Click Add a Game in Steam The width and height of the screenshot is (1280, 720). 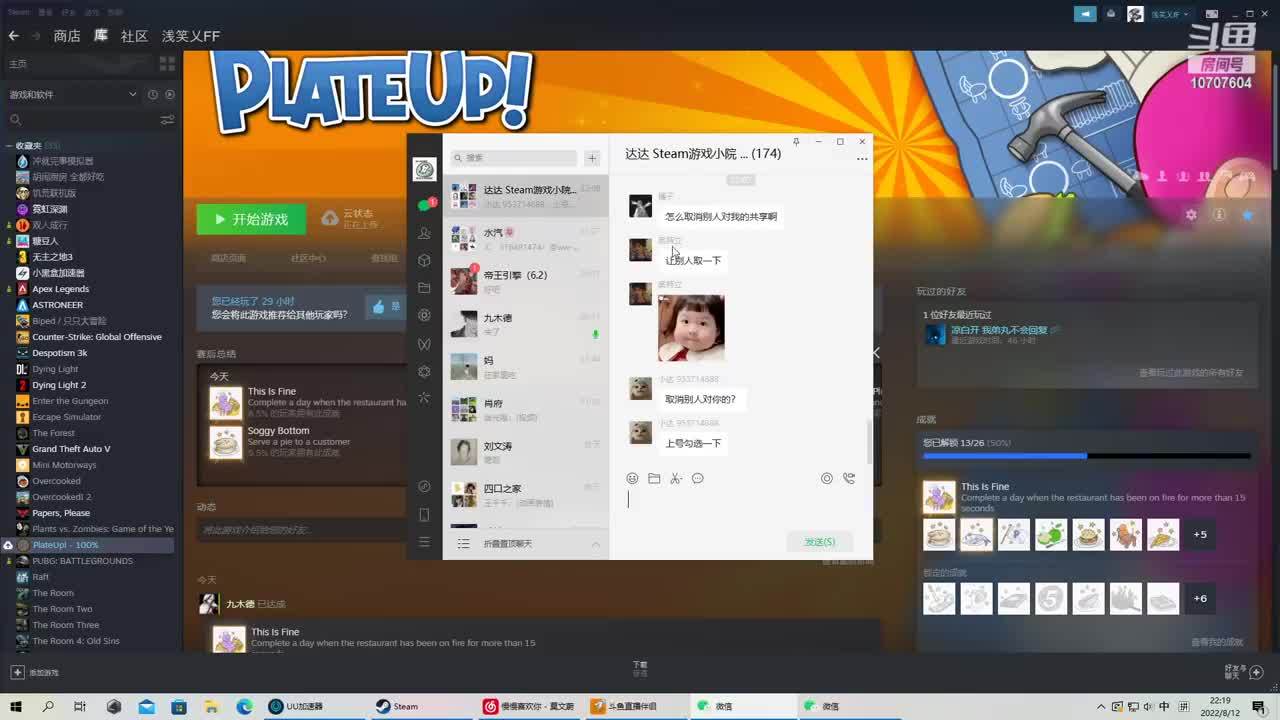coord(35,673)
